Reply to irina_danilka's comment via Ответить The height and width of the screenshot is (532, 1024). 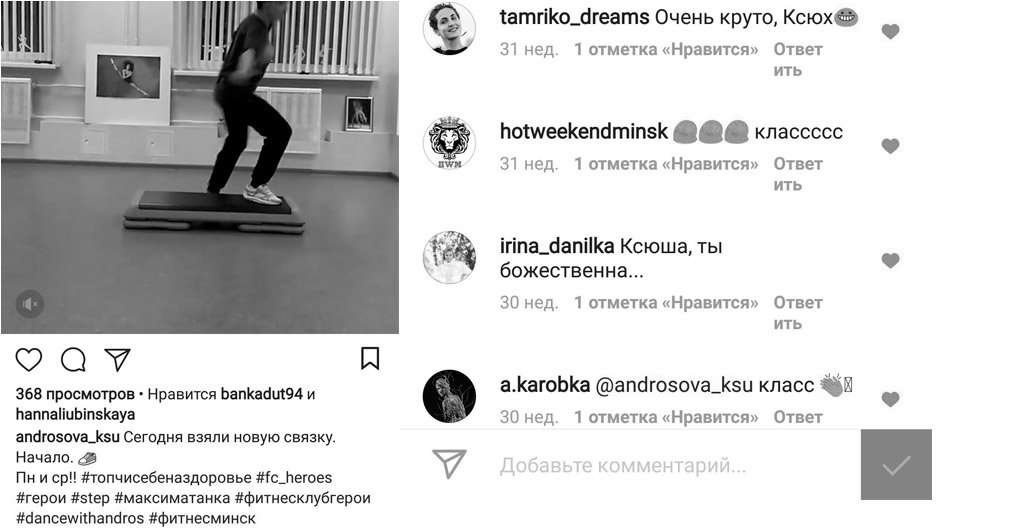[797, 313]
